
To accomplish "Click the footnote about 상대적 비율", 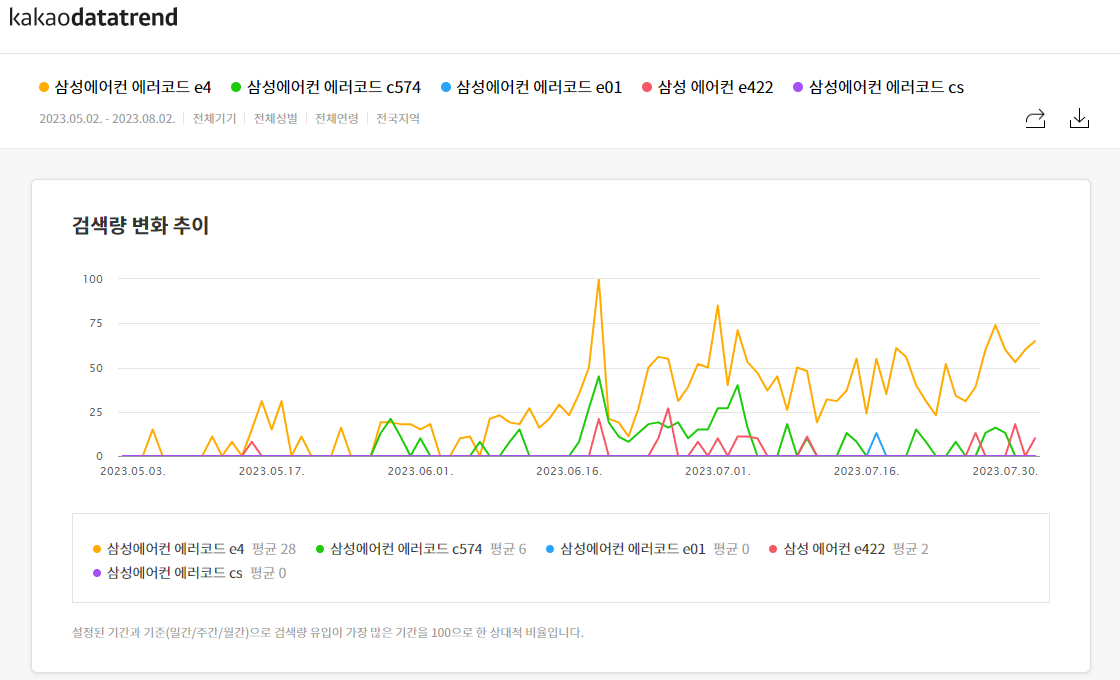I will click(328, 633).
